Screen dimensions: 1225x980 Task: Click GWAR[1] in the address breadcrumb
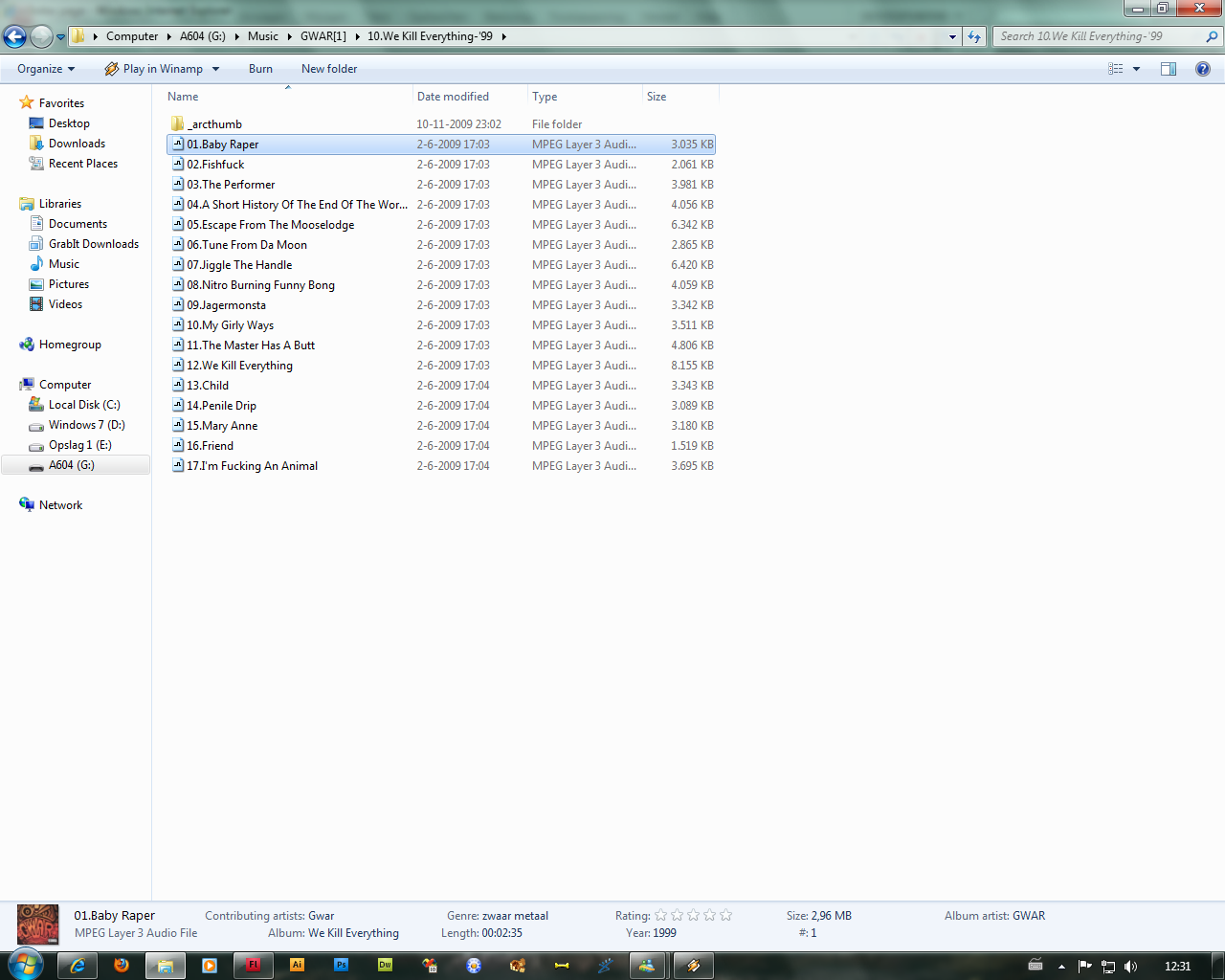(x=323, y=36)
